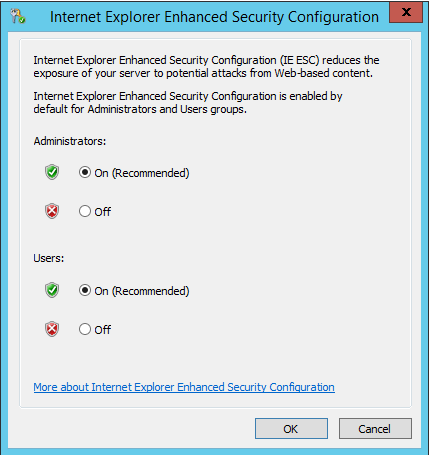Click the green shield icon under Administrators

tap(52, 172)
